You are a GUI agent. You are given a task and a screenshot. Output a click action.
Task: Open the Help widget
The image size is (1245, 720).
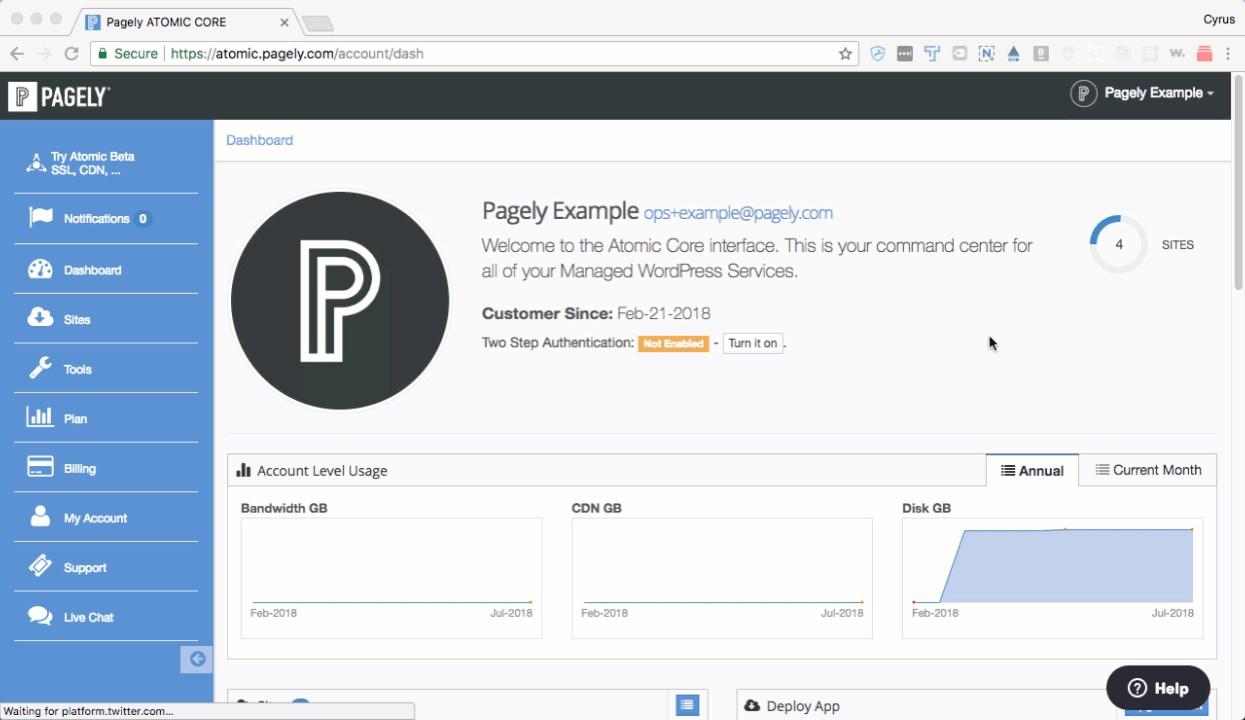point(1158,688)
